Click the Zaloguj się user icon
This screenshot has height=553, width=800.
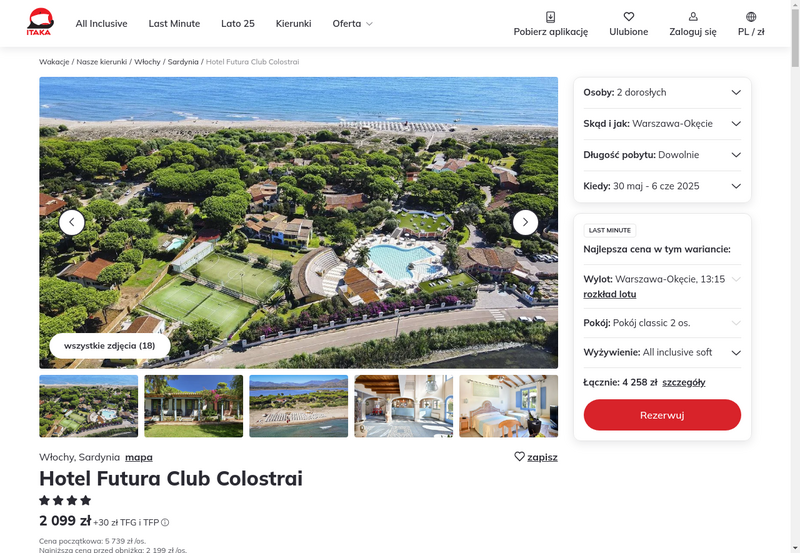pos(693,17)
